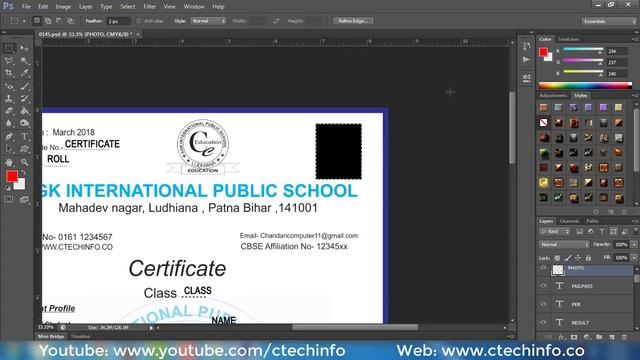Select the Path Selection tool
This screenshot has height=360, width=640.
tap(9, 149)
